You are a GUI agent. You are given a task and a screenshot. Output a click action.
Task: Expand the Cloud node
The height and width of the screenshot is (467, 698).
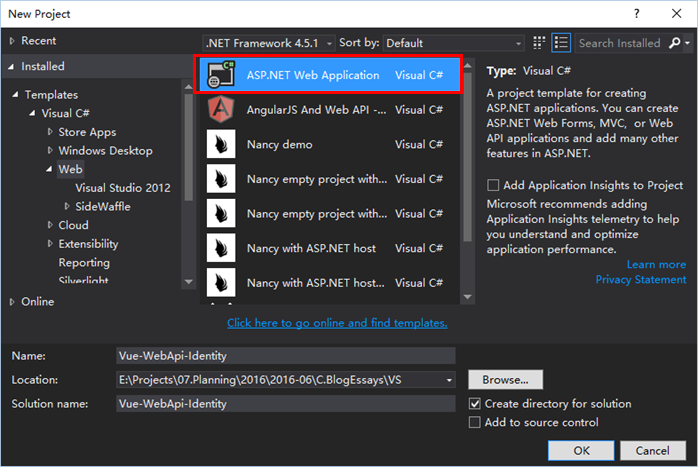pyautogui.click(x=50, y=225)
